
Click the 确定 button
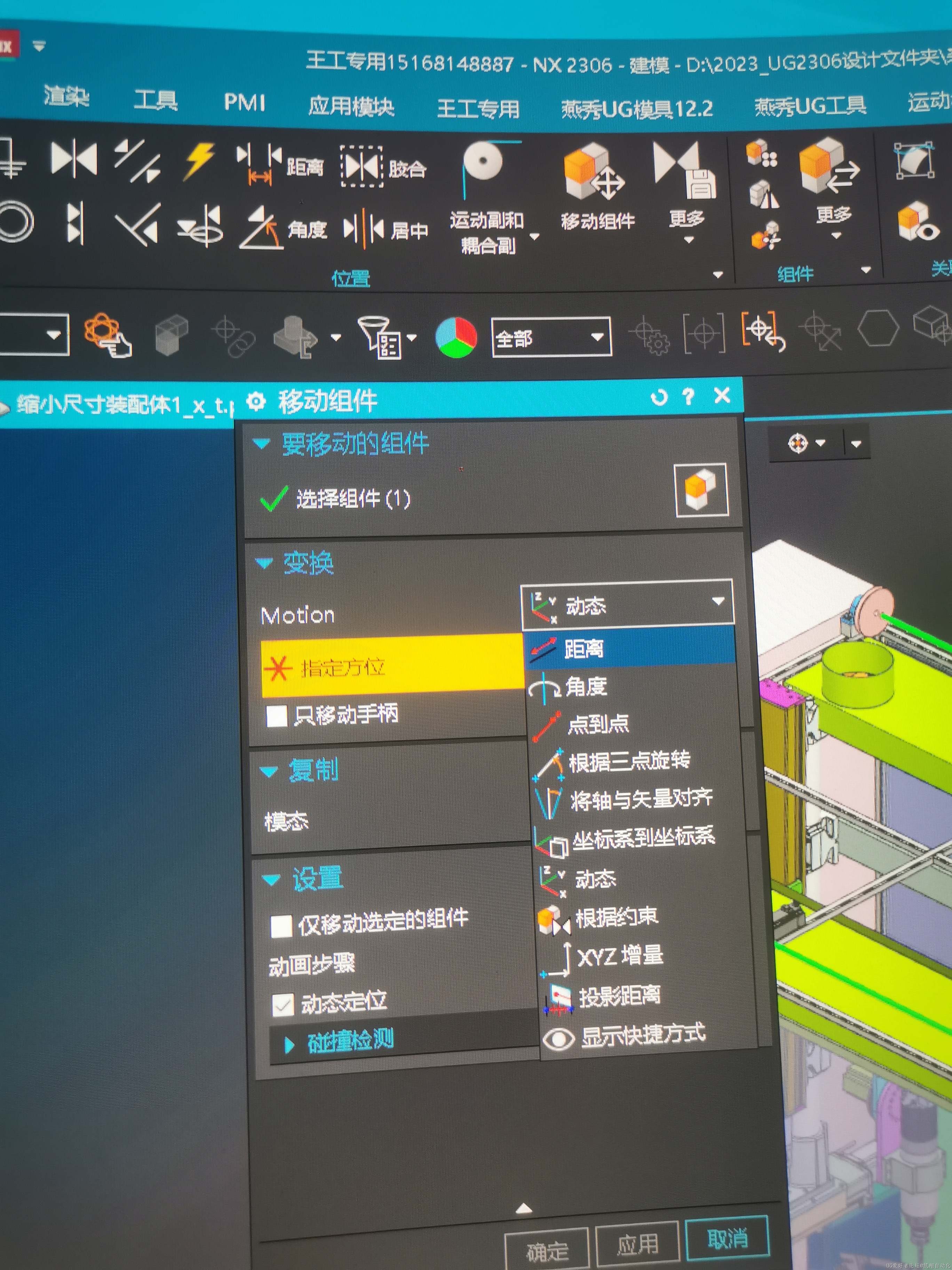[x=547, y=1249]
